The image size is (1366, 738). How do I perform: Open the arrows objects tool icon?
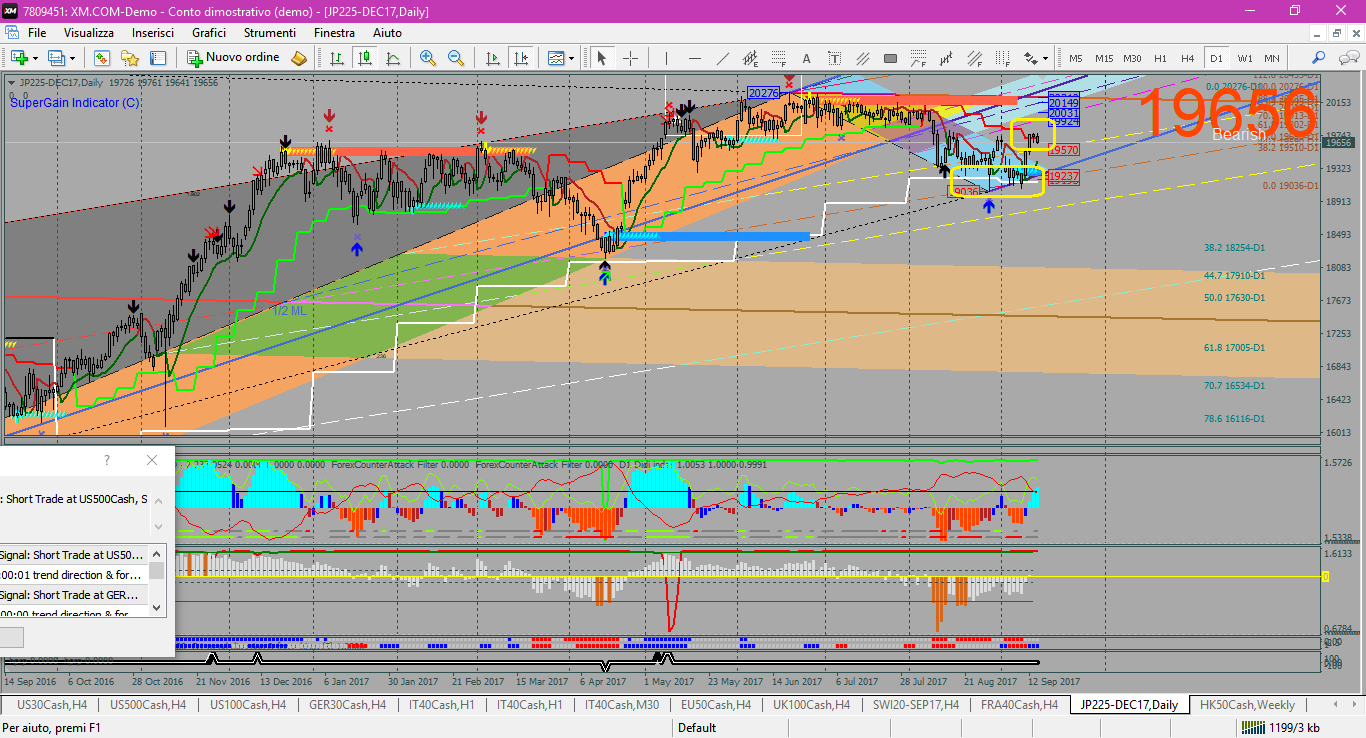click(x=1030, y=57)
